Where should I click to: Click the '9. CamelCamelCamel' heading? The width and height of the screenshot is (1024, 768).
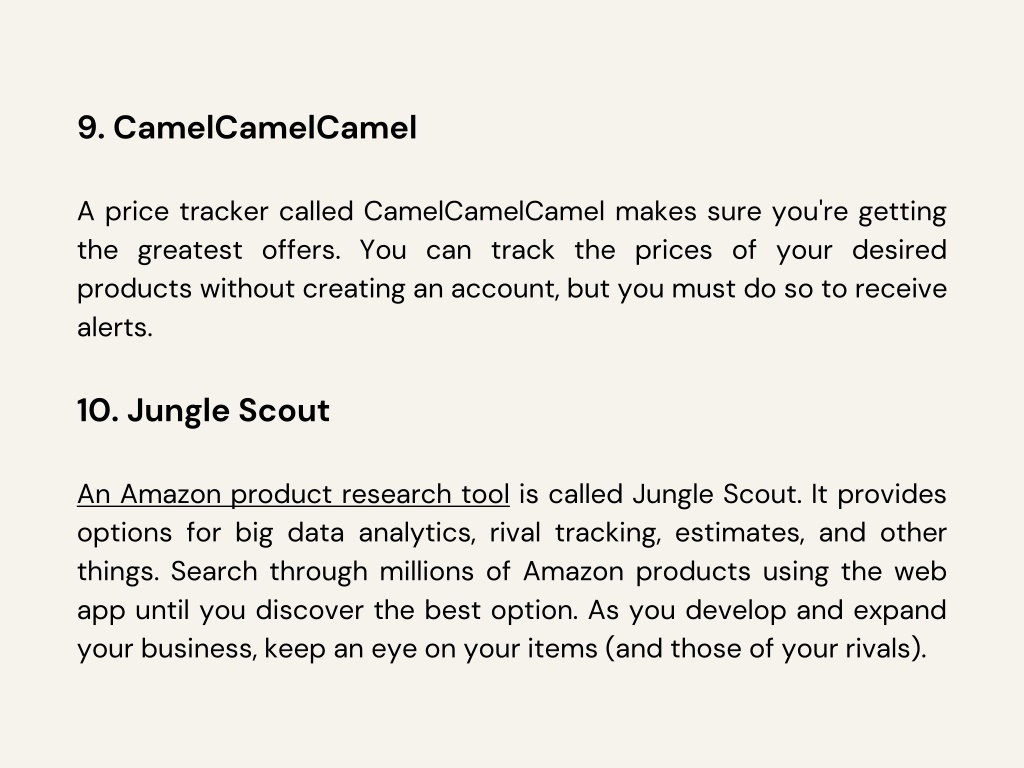pos(247,127)
